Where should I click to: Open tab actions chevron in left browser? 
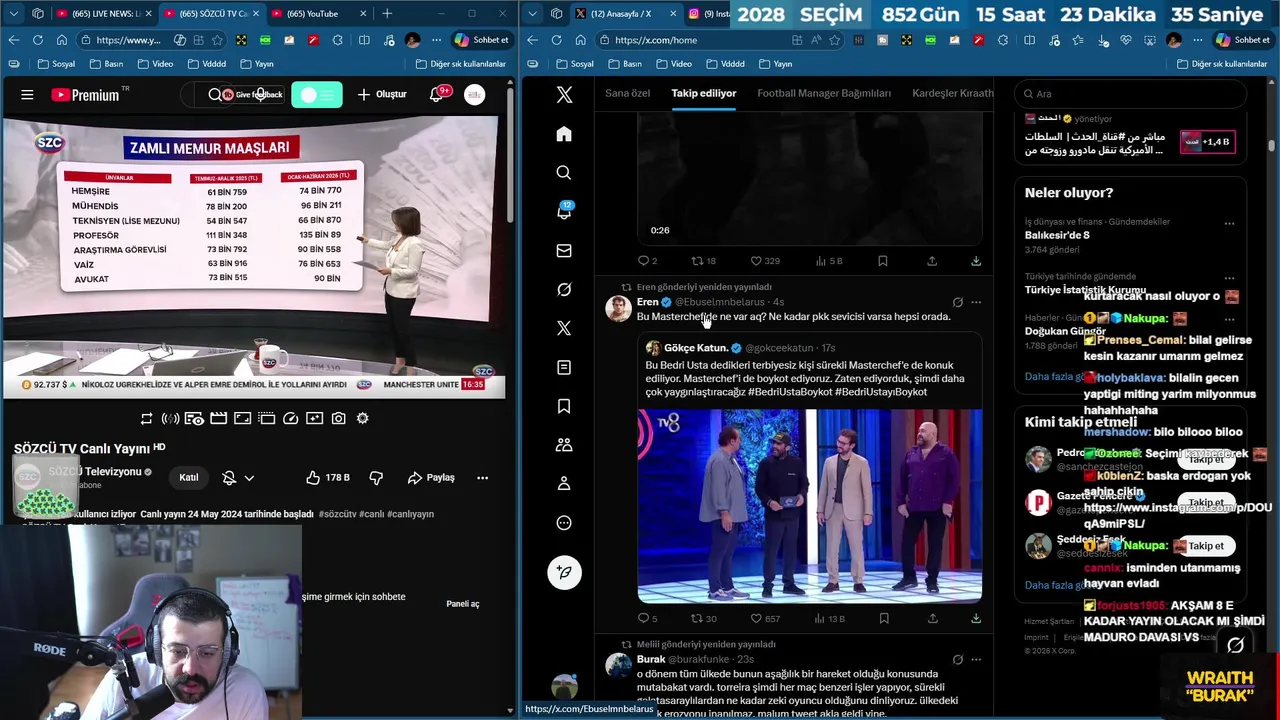(14, 14)
